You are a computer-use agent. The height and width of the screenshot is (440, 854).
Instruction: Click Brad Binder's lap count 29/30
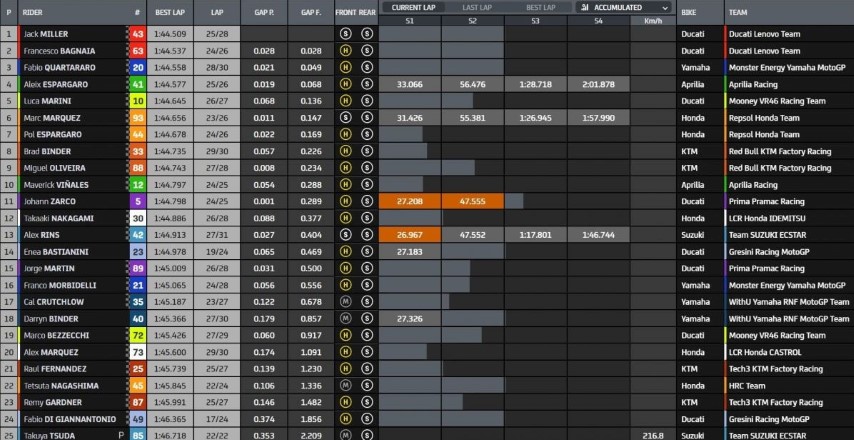[x=217, y=151]
